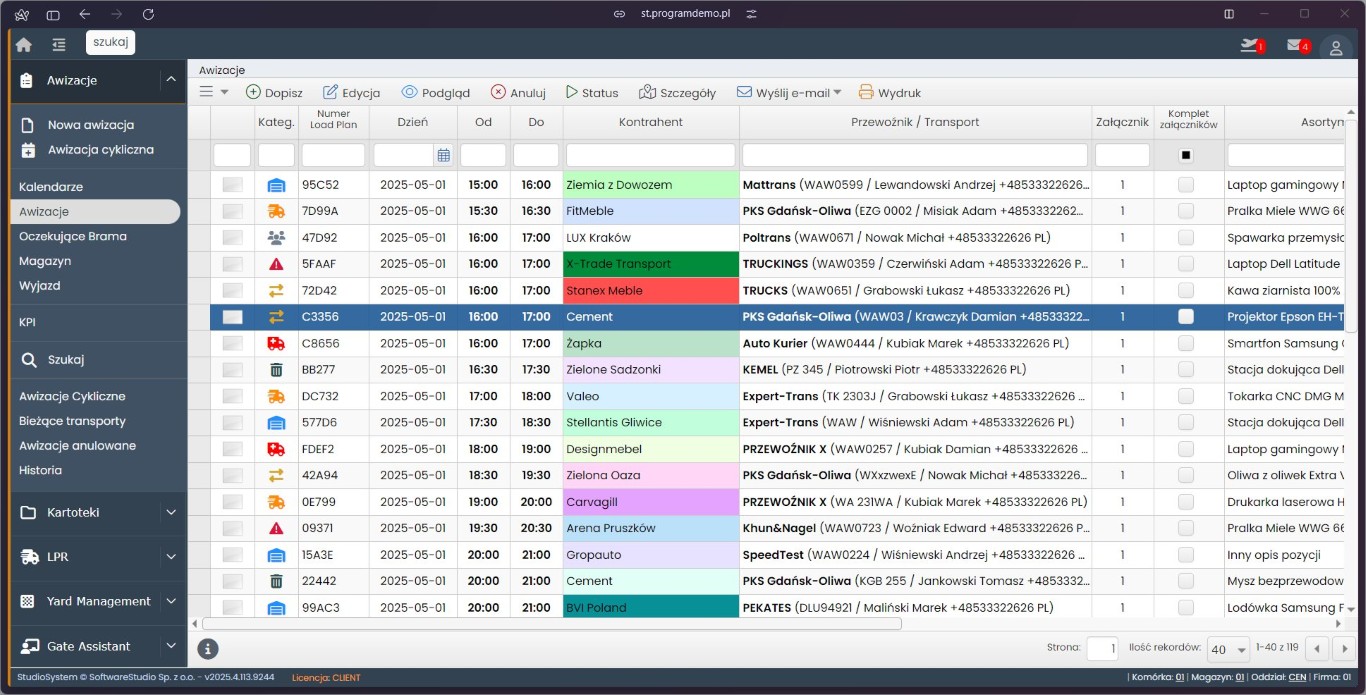
Task: Select the row checkbox for FDEF2
Action: click(x=232, y=449)
